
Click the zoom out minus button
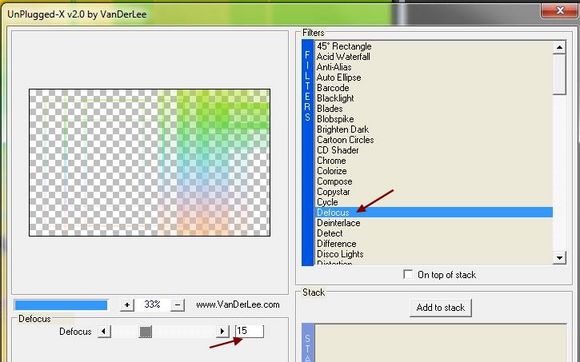coord(178,305)
